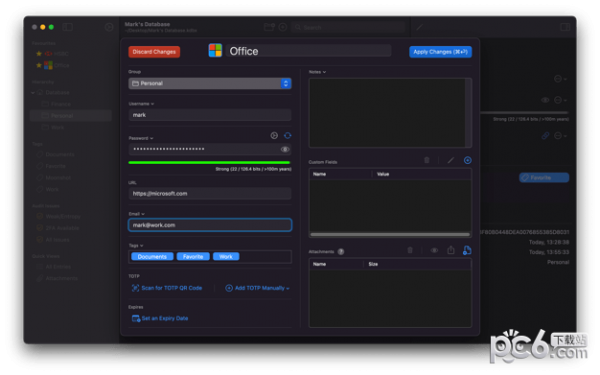Edit custom field with the pencil icon
The height and width of the screenshot is (375, 600).
click(450, 160)
